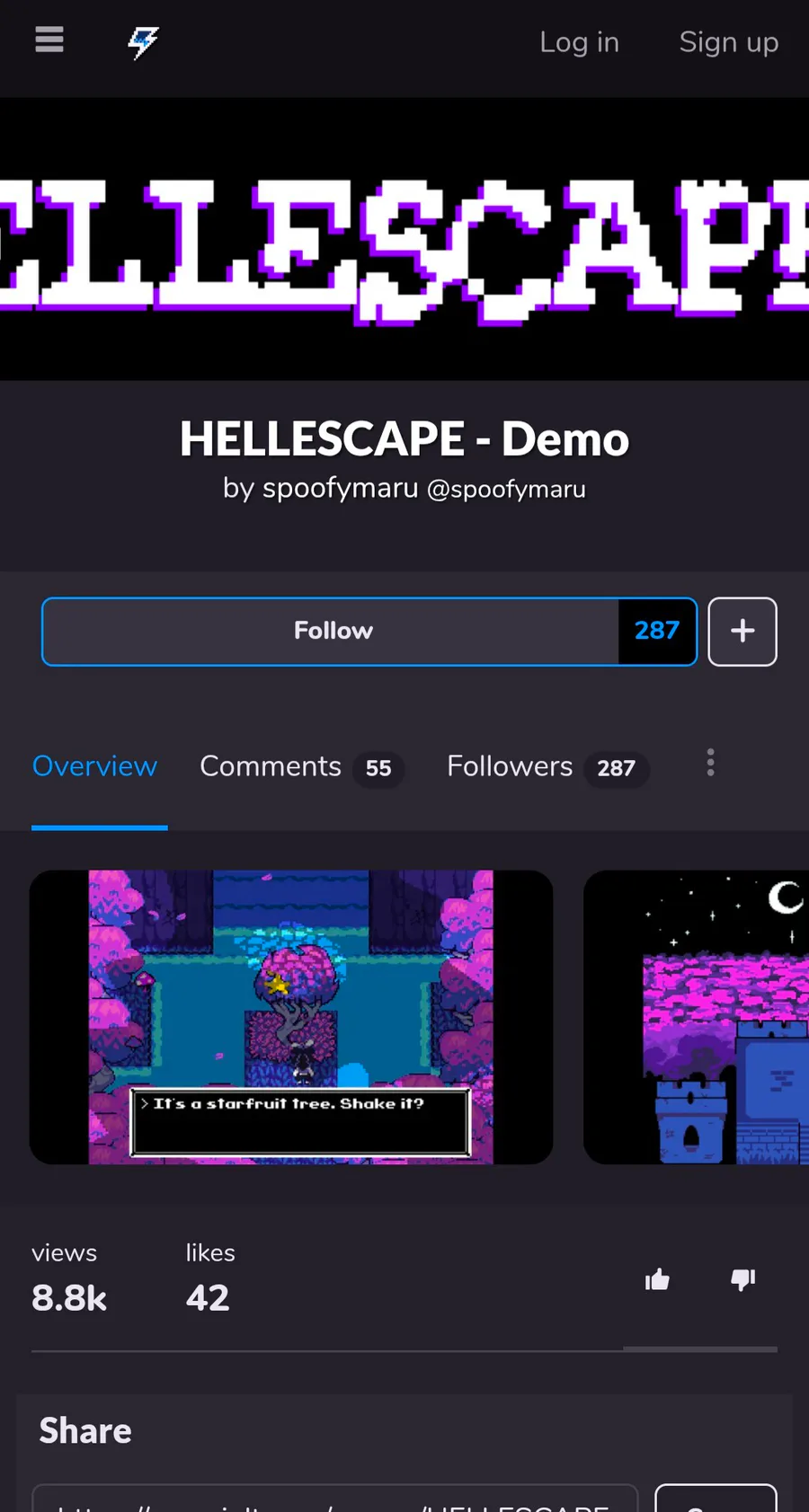Open the castle night sky screenshot
This screenshot has width=809, height=1512.
click(697, 1017)
